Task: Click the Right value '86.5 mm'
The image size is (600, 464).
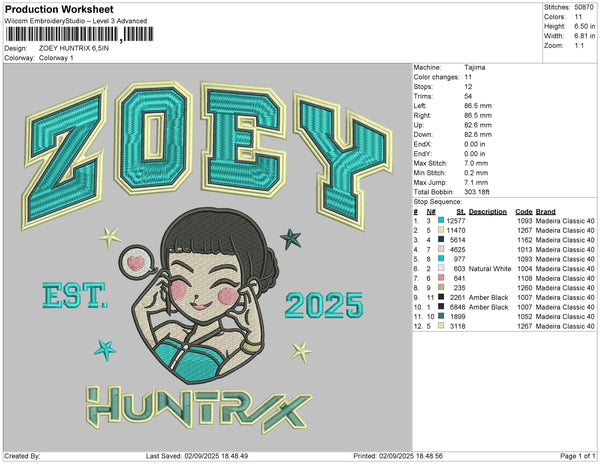Action: click(478, 116)
